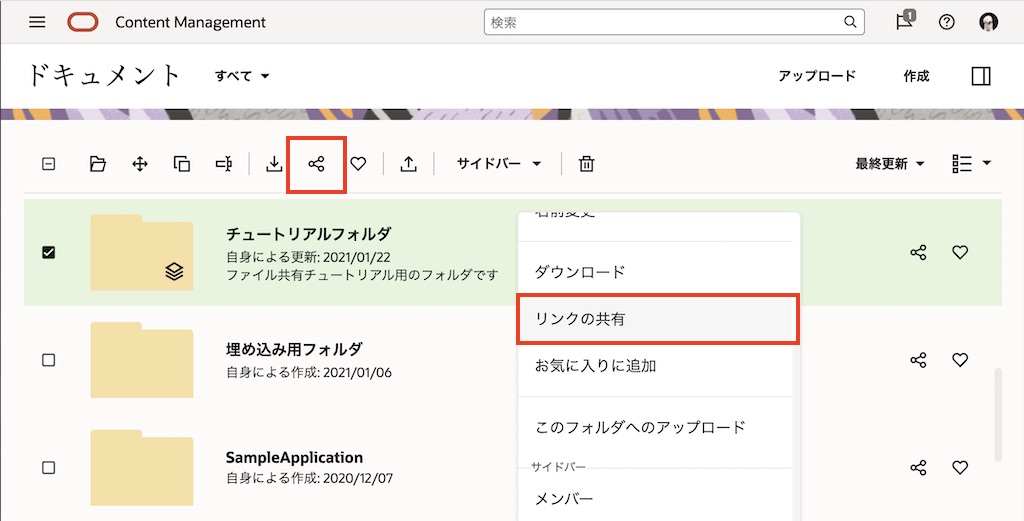Expand the すべて filter dropdown
The width and height of the screenshot is (1024, 521).
tap(243, 76)
